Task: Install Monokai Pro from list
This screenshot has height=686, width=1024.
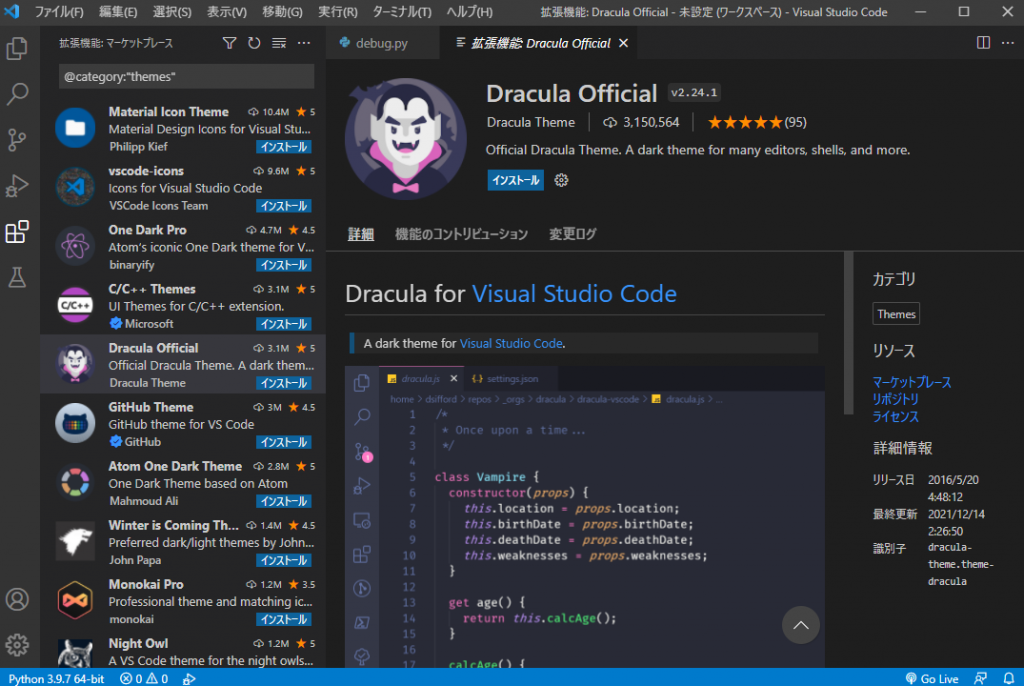Action: coord(283,619)
